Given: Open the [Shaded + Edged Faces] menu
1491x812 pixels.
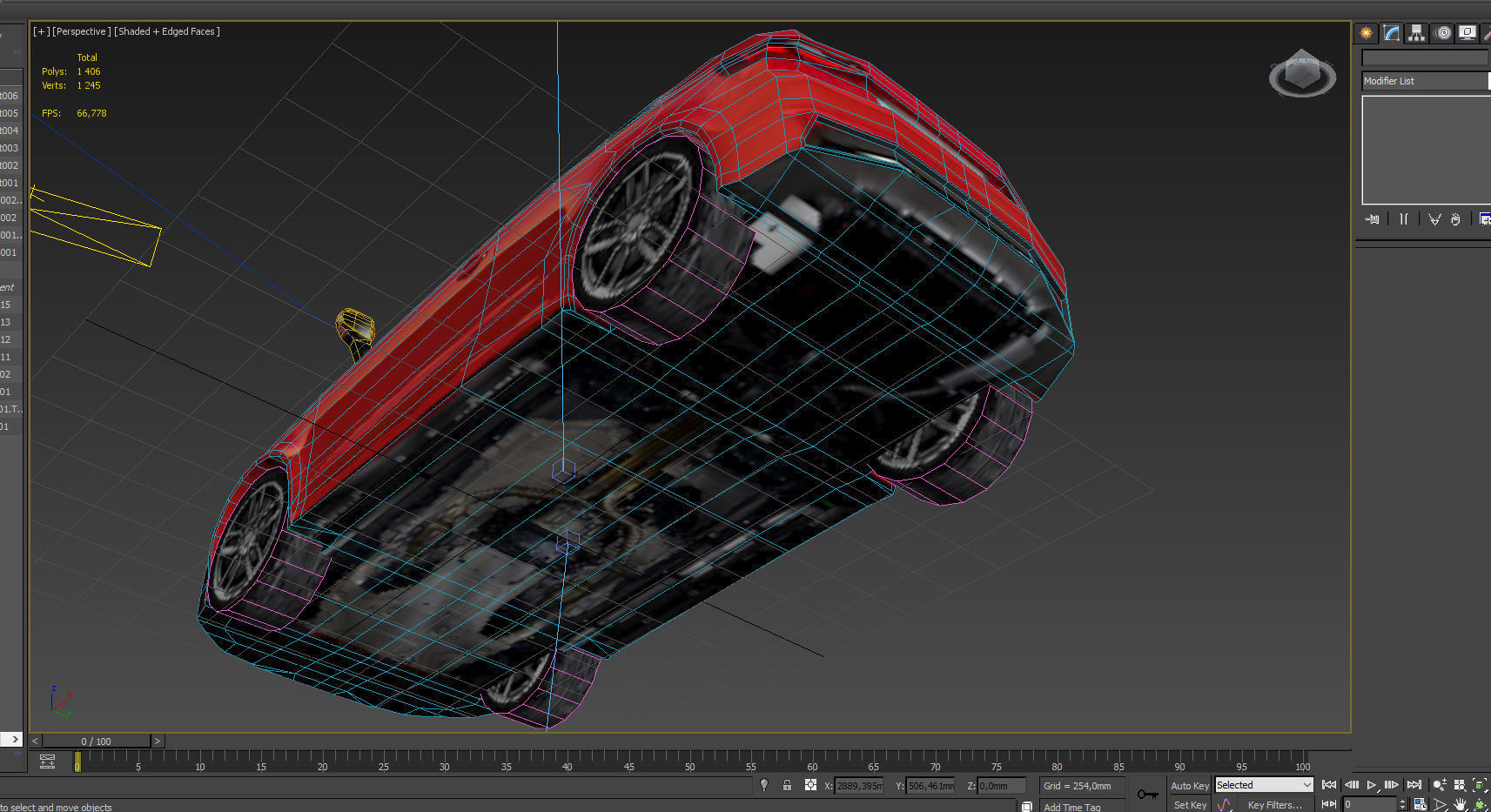Looking at the screenshot, I should coord(167,31).
